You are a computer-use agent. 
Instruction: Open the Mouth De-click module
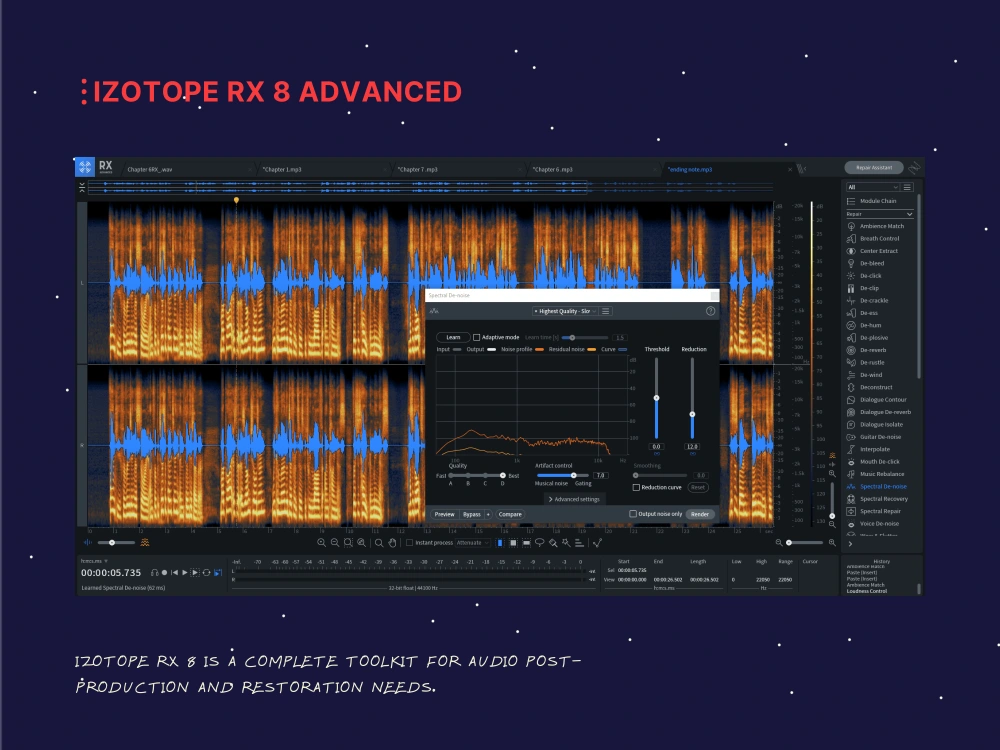873,462
